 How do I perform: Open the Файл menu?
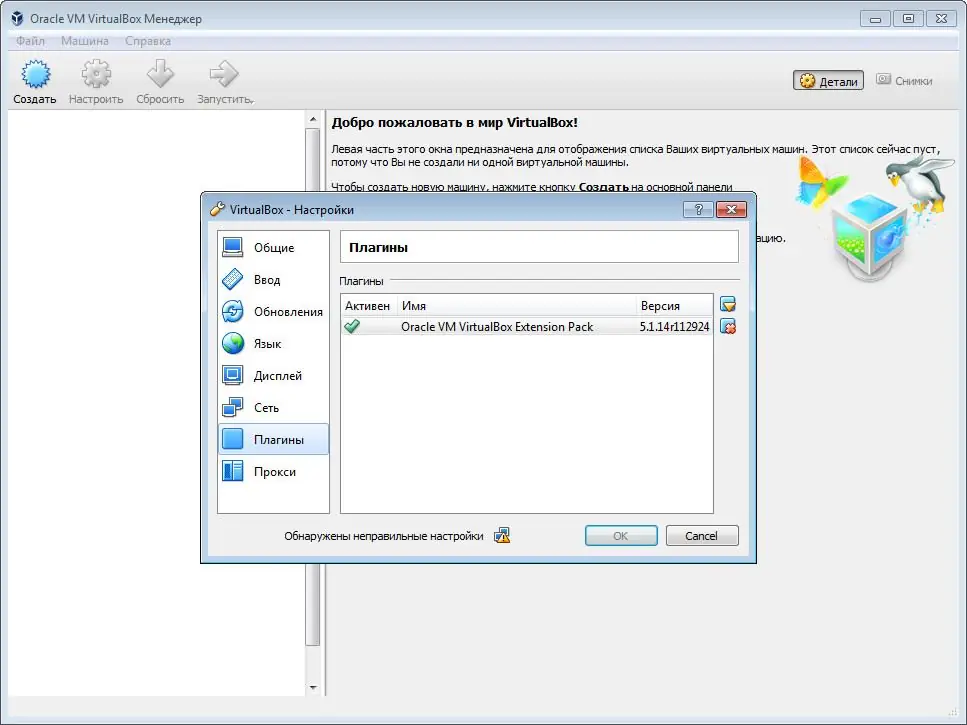[30, 41]
